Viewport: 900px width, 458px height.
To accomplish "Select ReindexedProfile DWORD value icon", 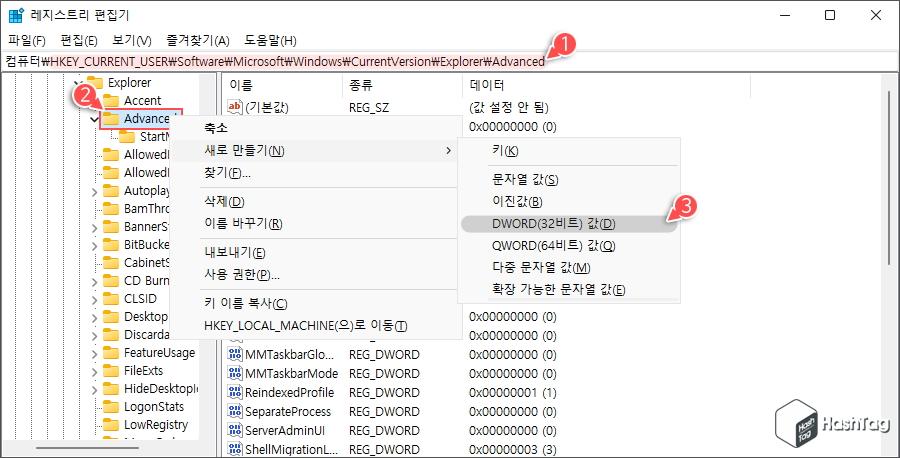I will tap(235, 393).
